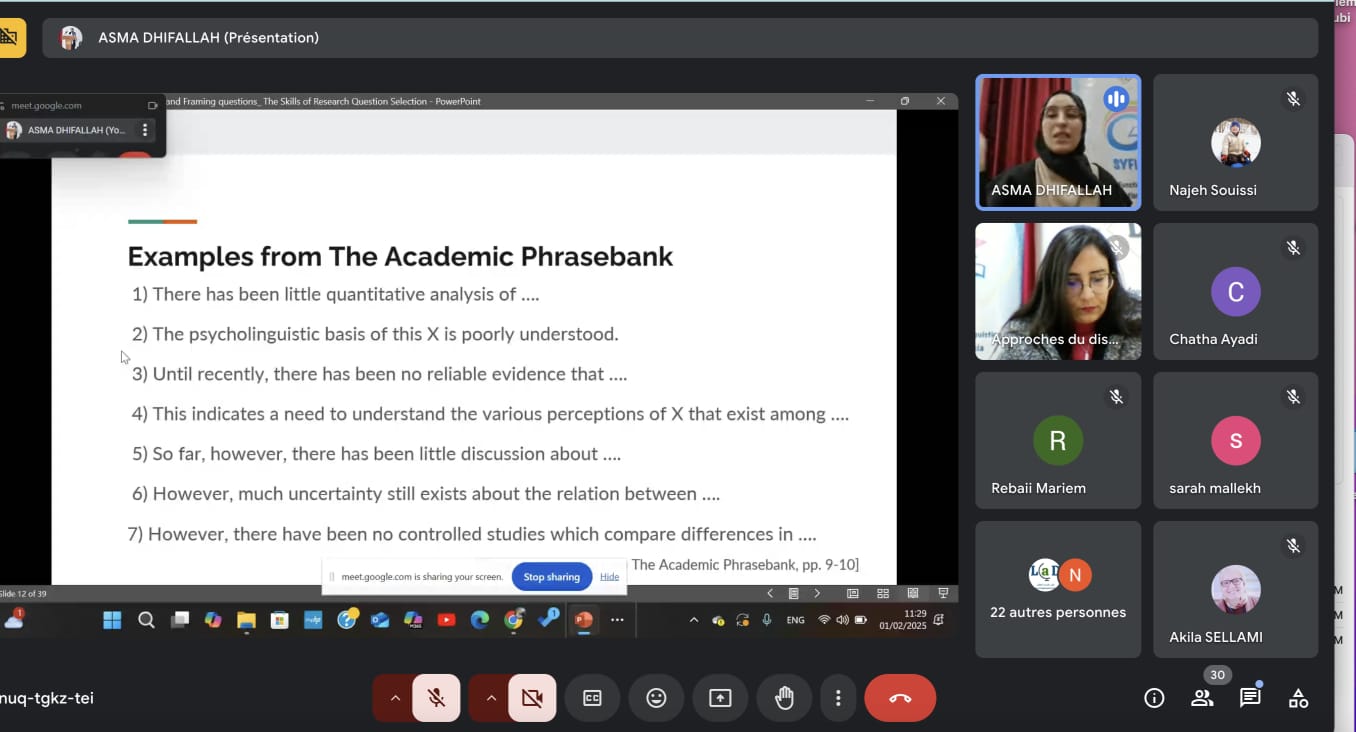
Task: Open the chat messages panel
Action: point(1250,698)
